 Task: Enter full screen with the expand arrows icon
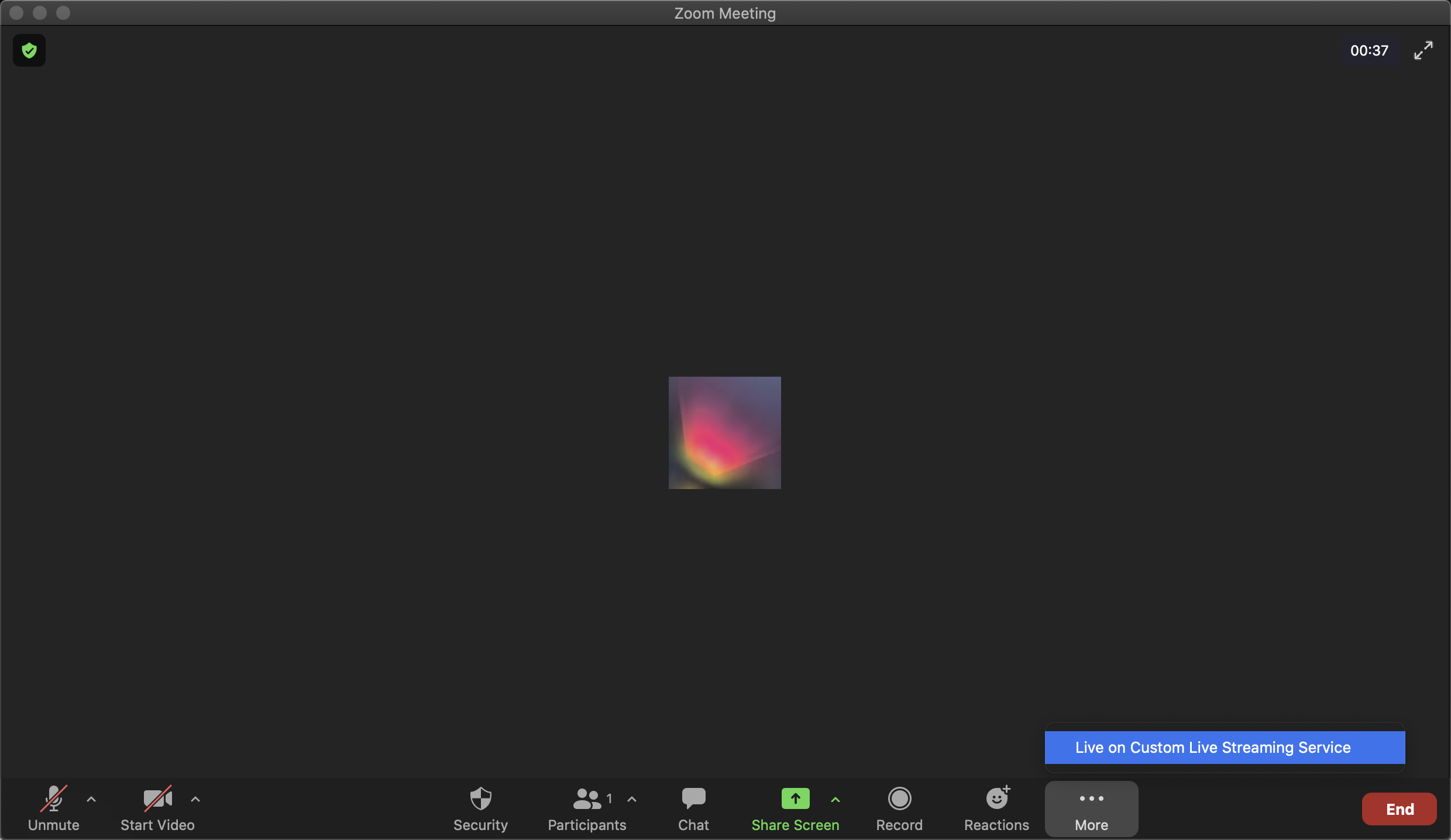point(1424,51)
